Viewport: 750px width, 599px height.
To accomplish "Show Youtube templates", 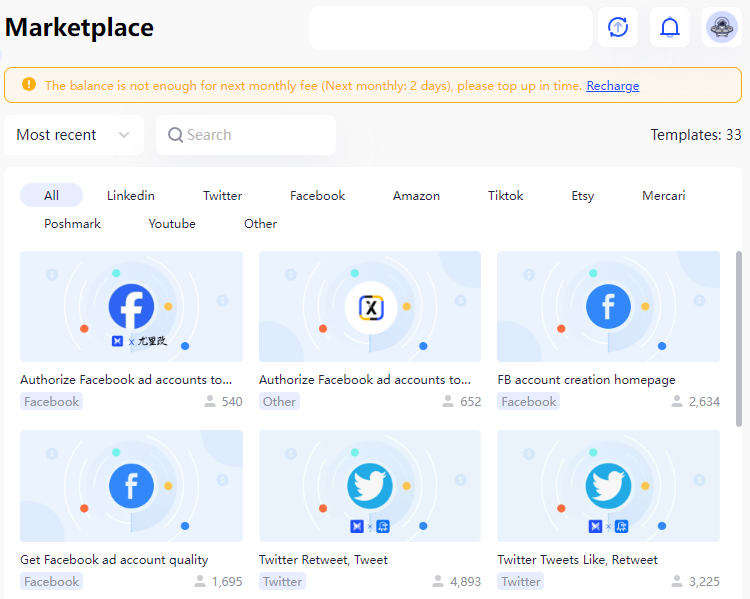I will (x=172, y=223).
